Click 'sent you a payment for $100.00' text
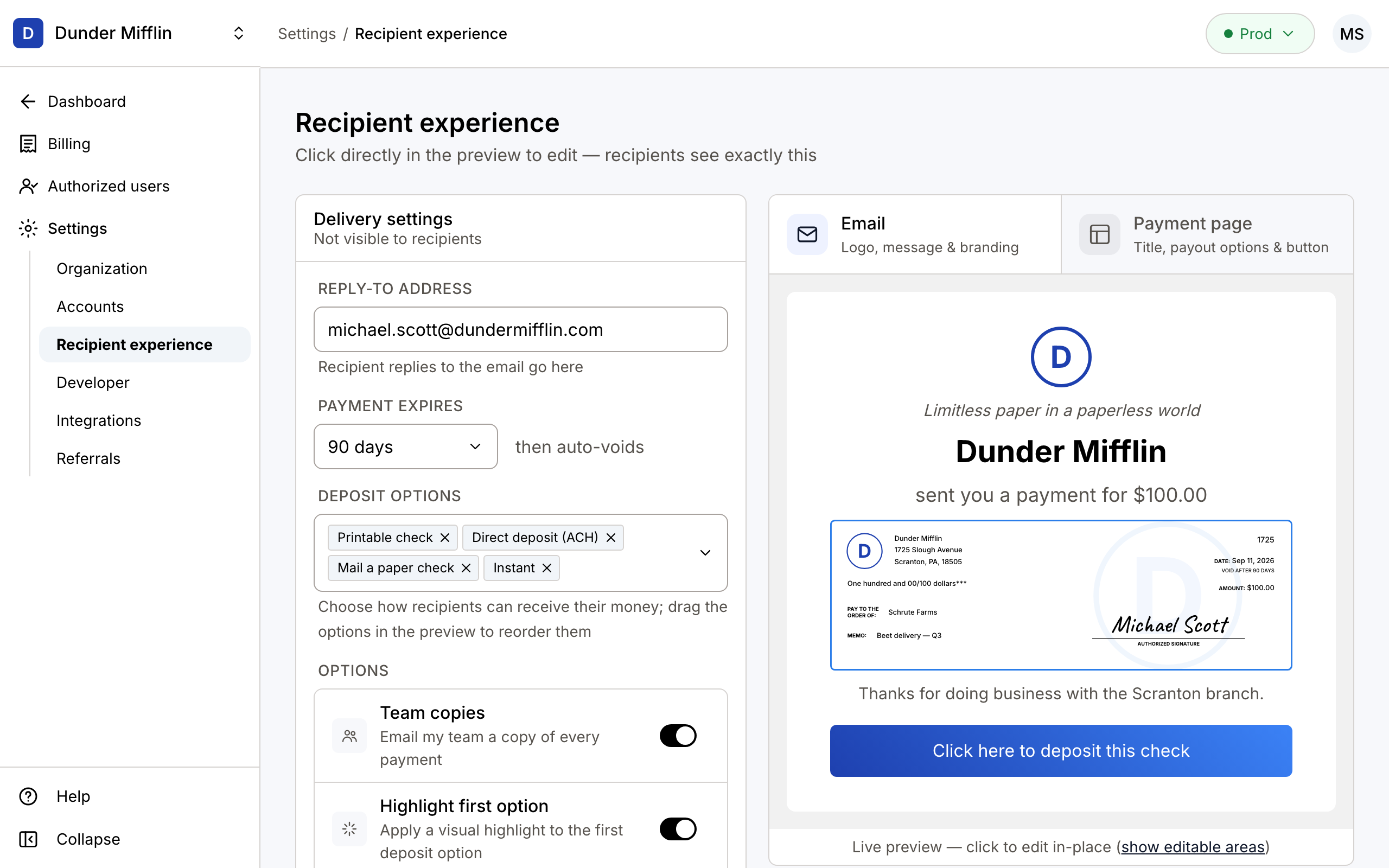The image size is (1389, 868). pyautogui.click(x=1061, y=495)
